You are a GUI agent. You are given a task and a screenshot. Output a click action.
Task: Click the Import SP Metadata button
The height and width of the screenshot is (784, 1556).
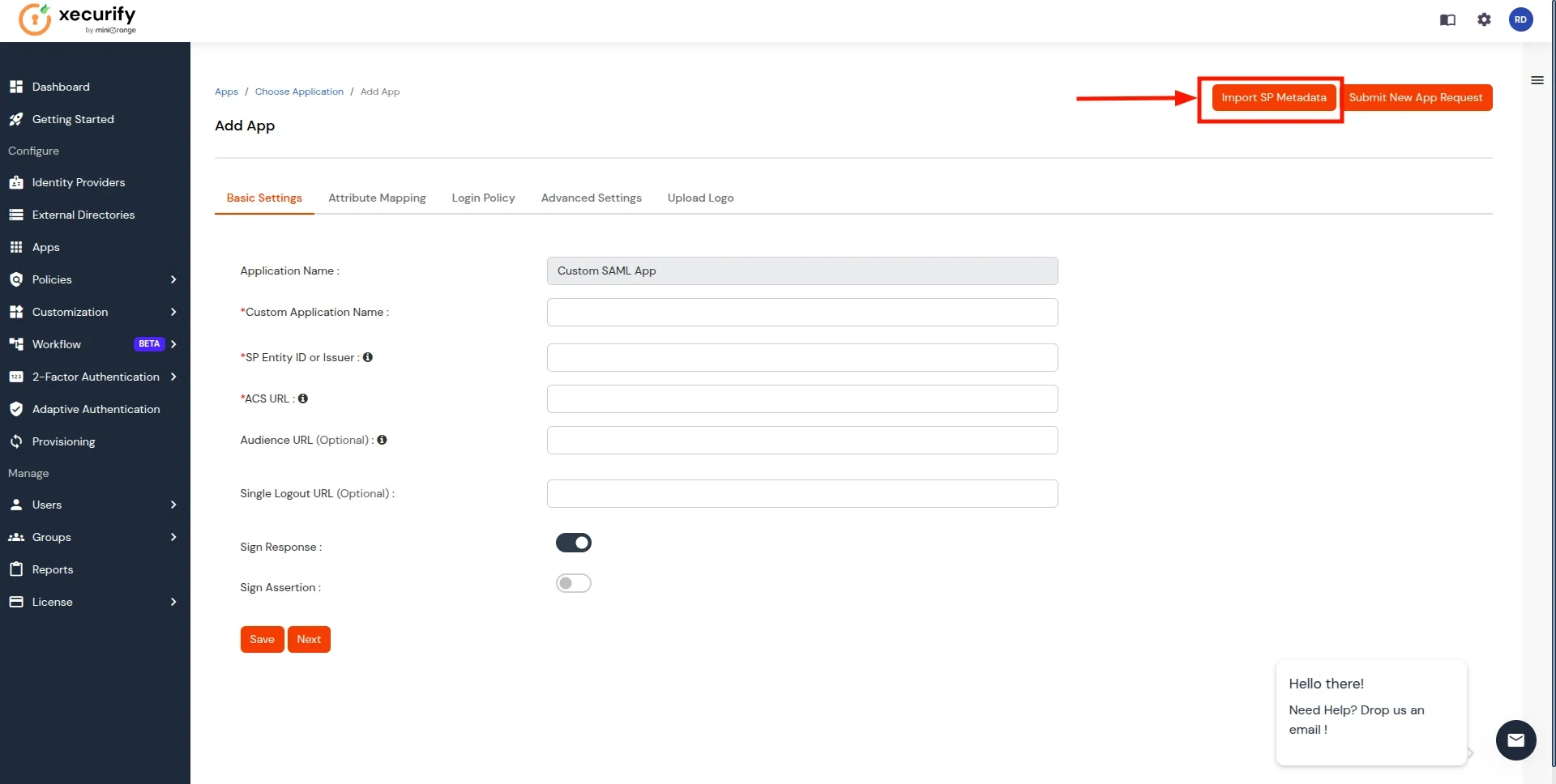(x=1273, y=97)
